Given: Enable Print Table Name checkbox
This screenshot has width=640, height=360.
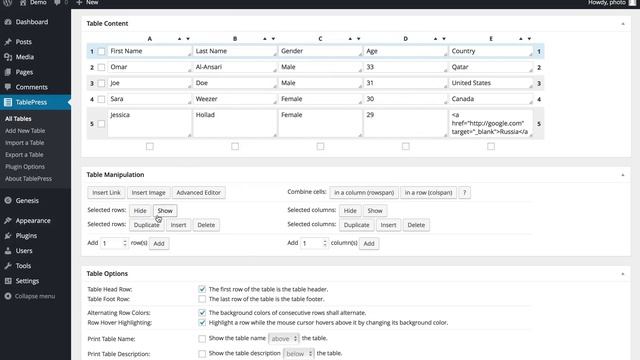Looking at the screenshot, I should [202, 338].
